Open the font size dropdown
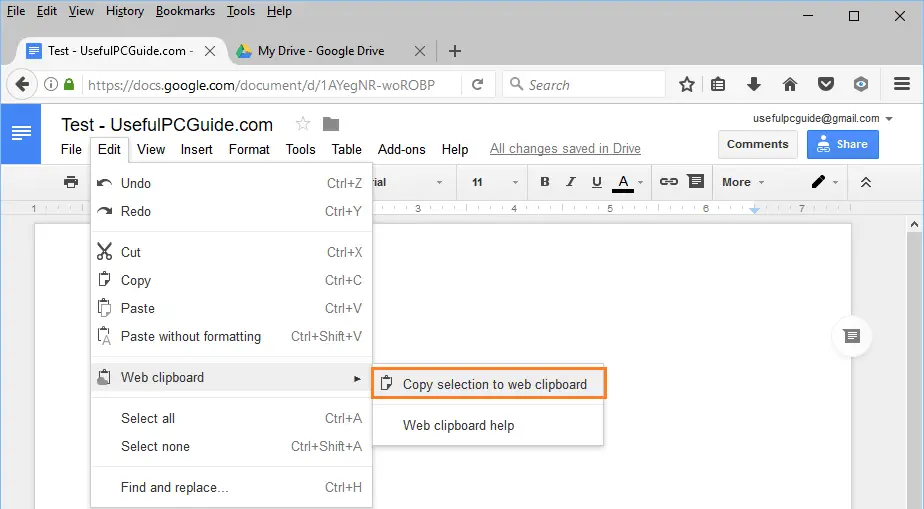Viewport: 924px width, 509px height. 495,182
